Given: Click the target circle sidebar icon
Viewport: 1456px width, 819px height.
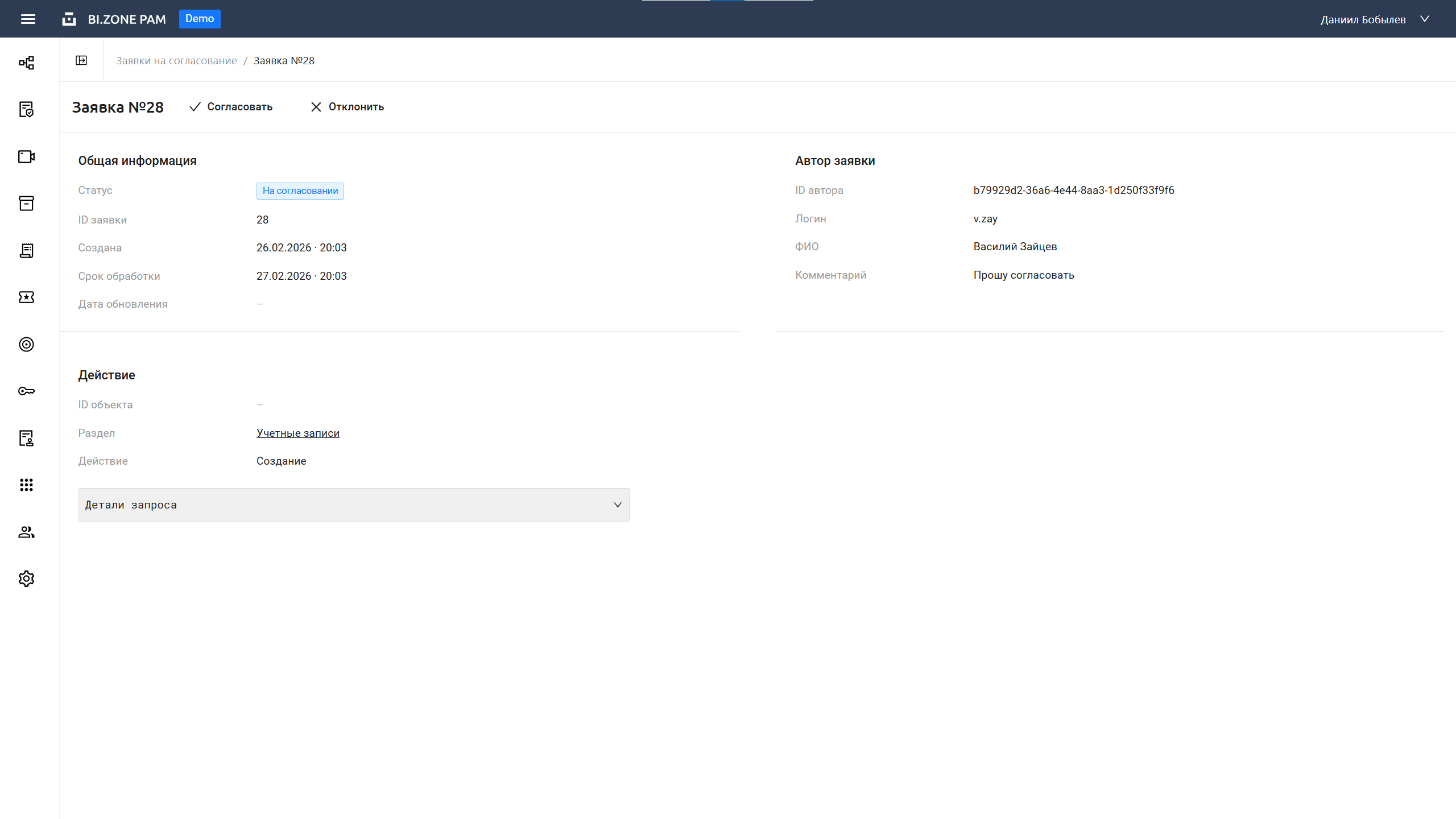Looking at the screenshot, I should 26,344.
